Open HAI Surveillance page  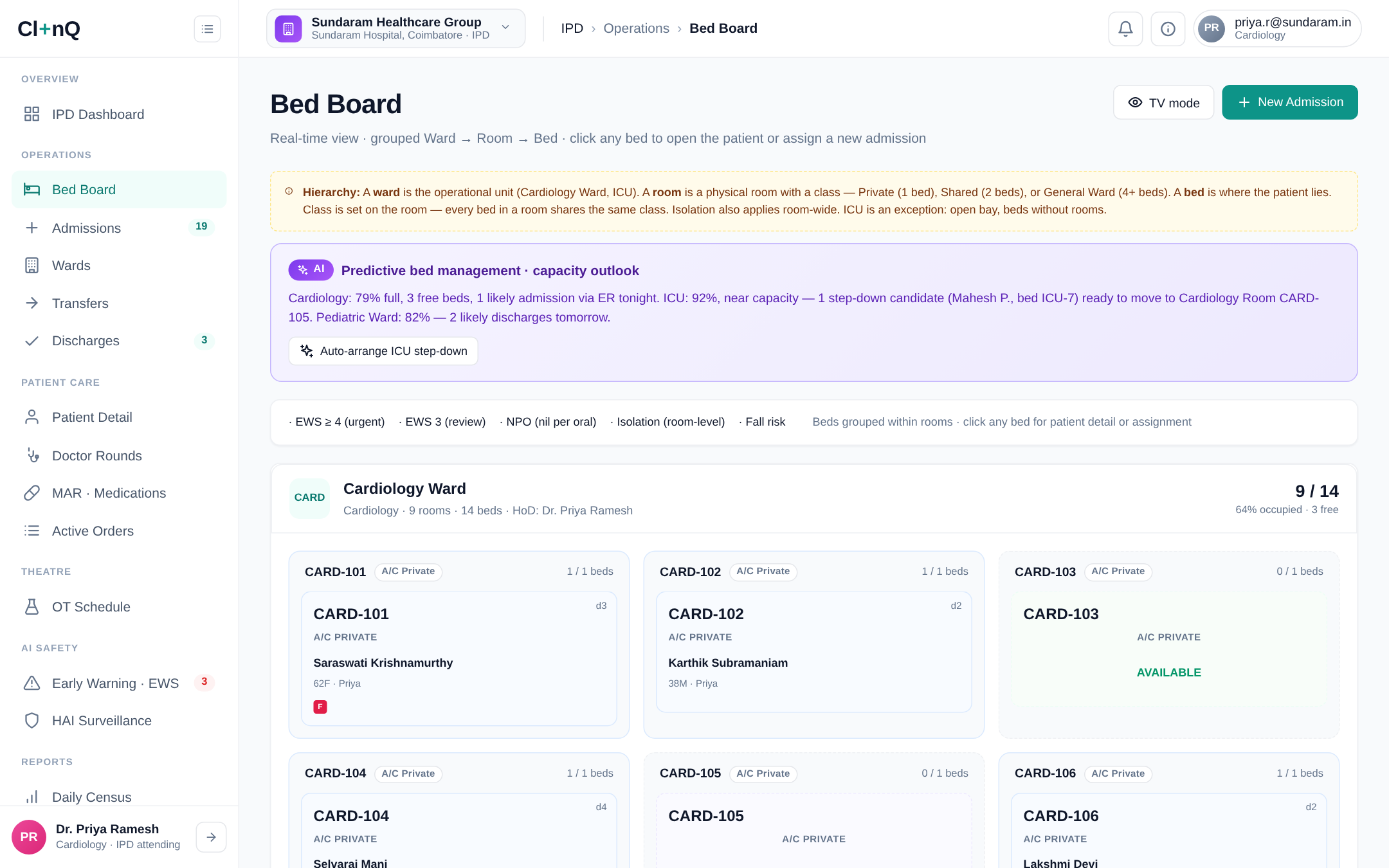click(x=119, y=720)
